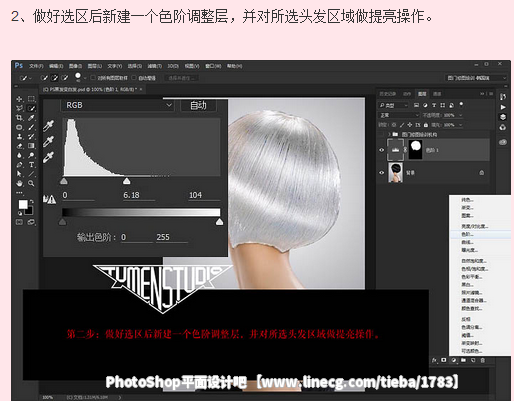Click the clipping warning icon in Levels

49,199
